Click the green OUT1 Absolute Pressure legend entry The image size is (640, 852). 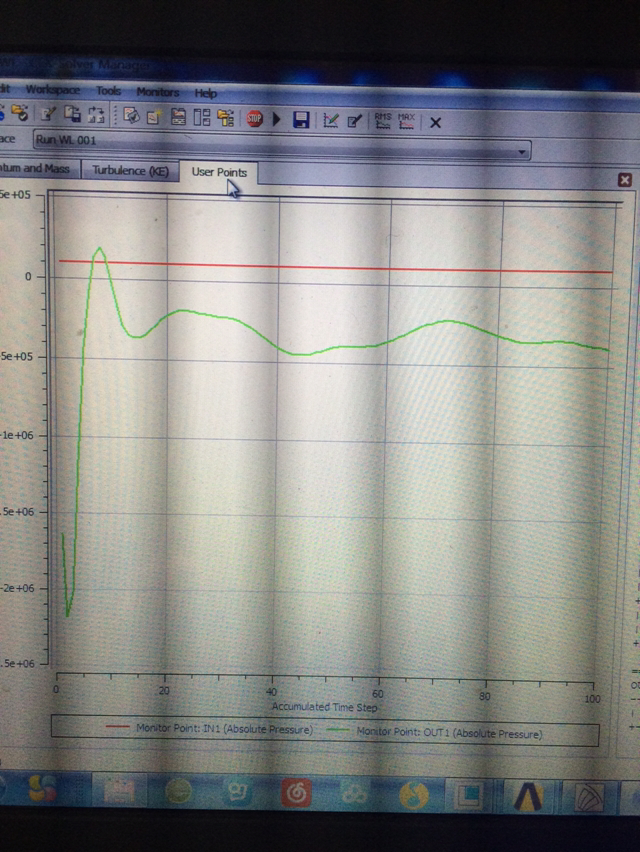[434, 732]
